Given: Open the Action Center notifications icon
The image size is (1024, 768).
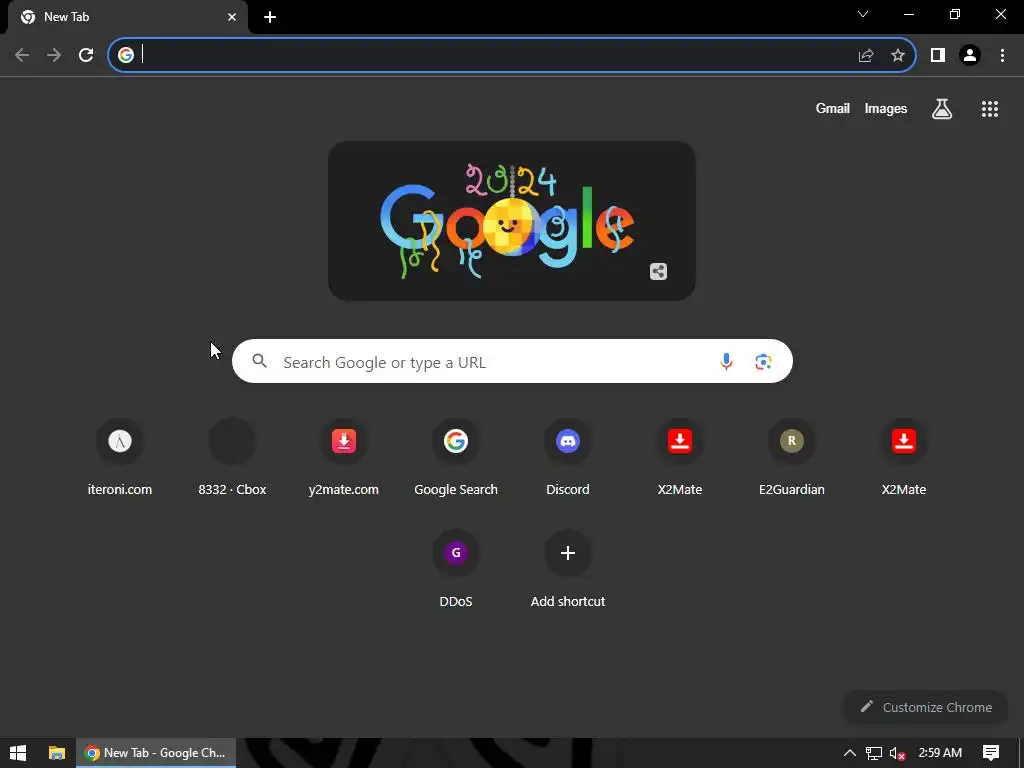Looking at the screenshot, I should pos(991,753).
